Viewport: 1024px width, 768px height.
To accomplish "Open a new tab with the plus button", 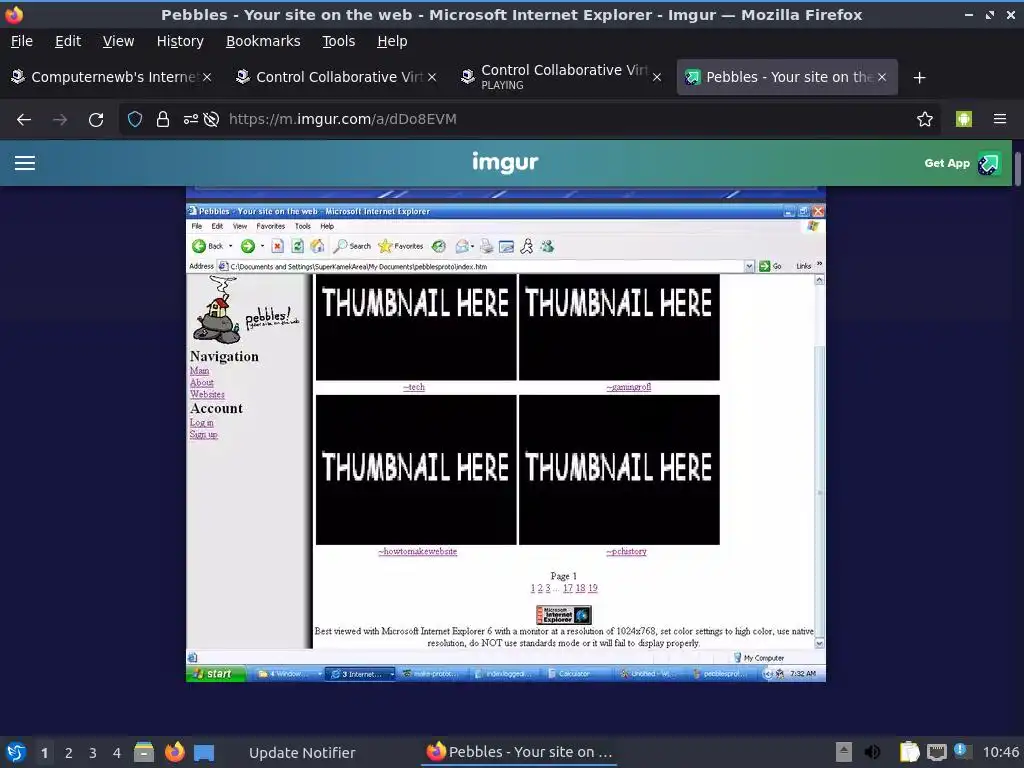I will click(x=919, y=78).
